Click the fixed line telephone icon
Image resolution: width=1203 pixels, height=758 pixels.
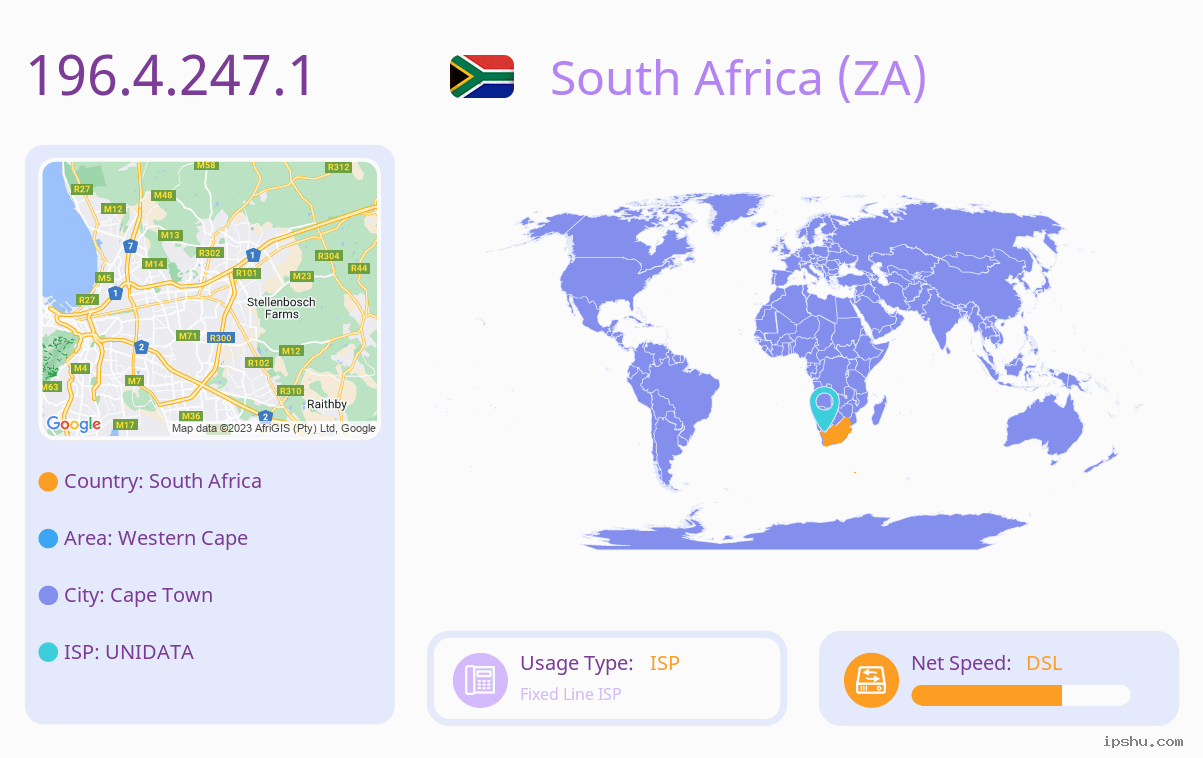coord(480,680)
